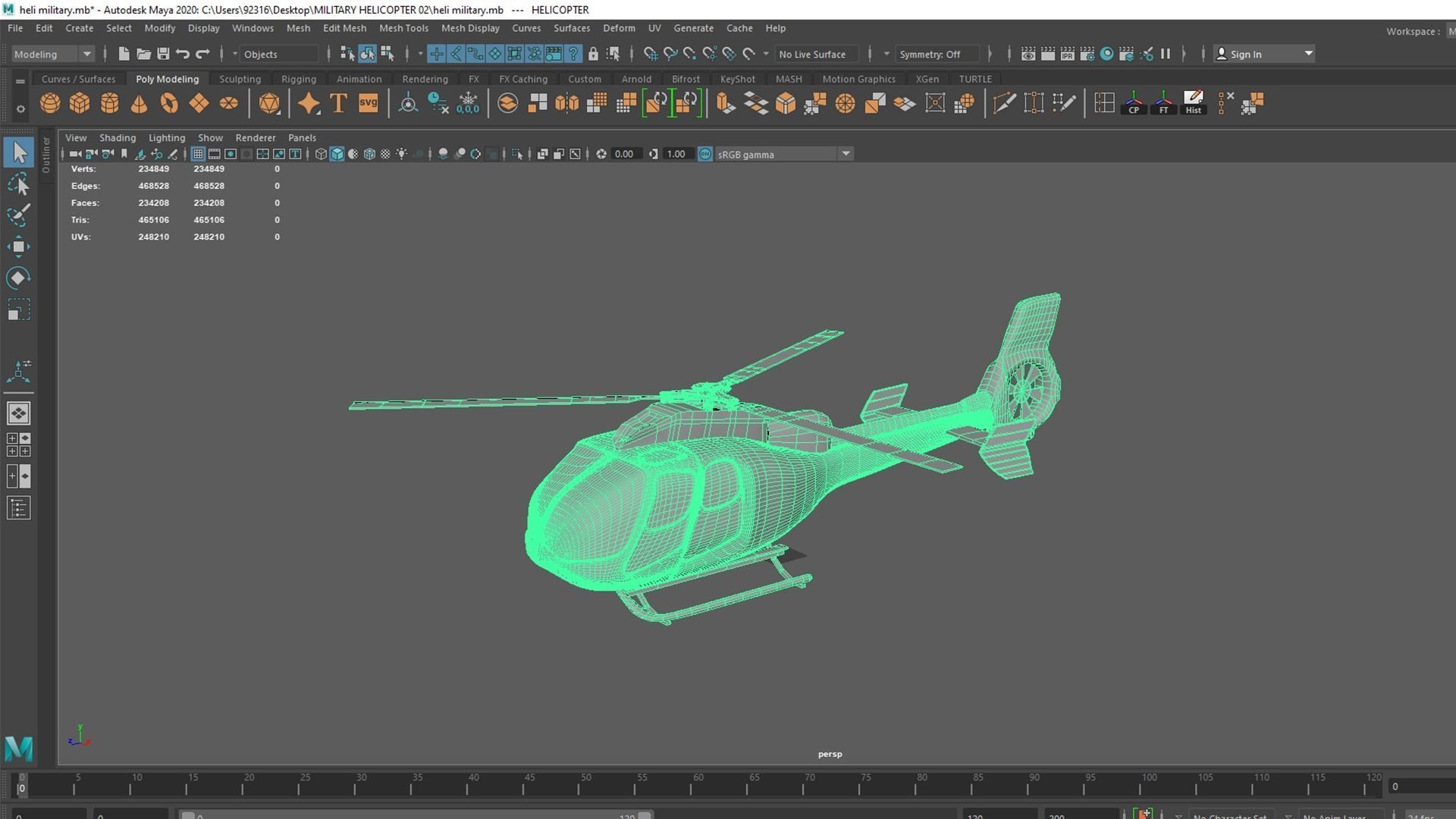The width and height of the screenshot is (1456, 819).
Task: Click the FT shelf button
Action: 1163,103
